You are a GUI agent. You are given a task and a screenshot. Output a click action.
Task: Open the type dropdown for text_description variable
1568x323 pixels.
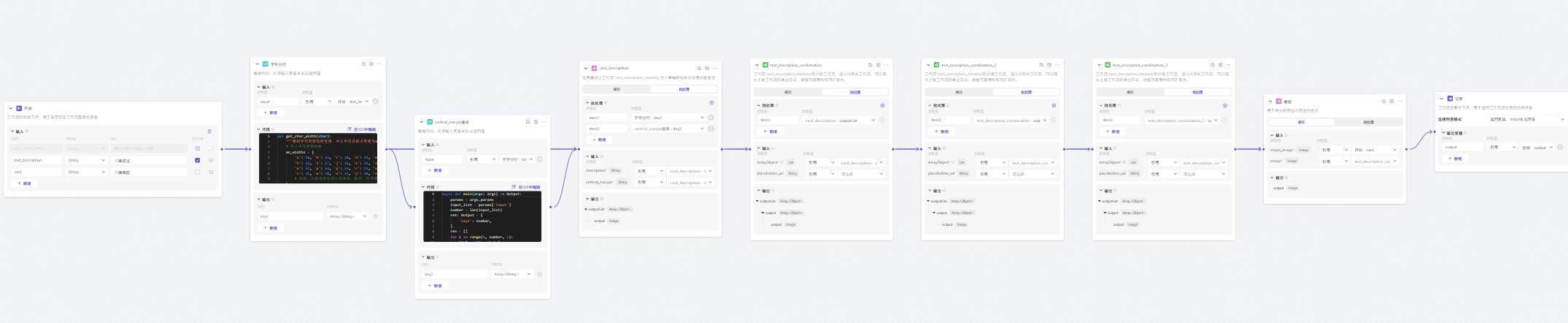pos(86,160)
